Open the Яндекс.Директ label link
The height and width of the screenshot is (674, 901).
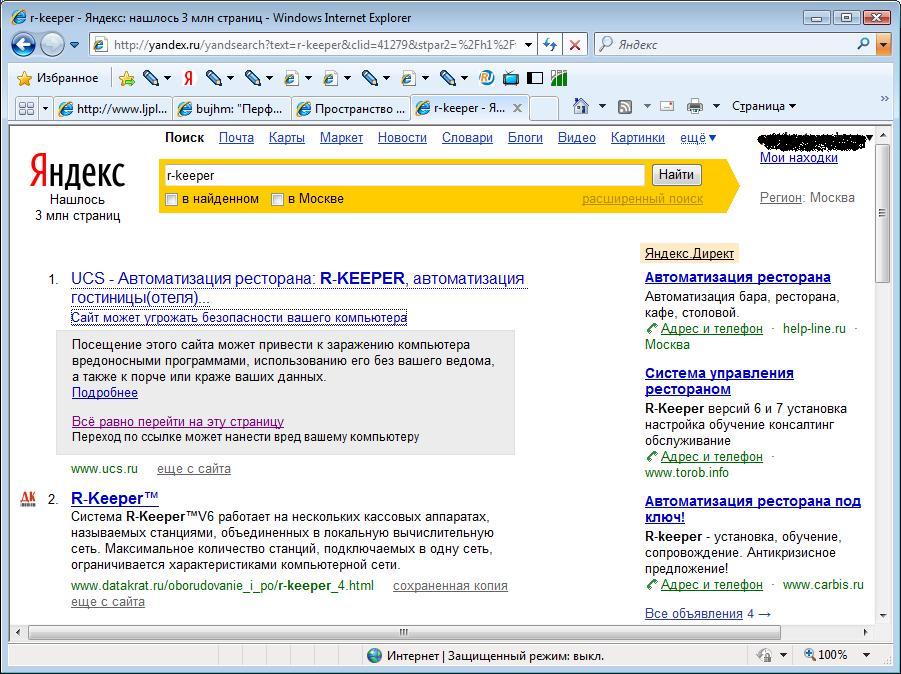(689, 253)
